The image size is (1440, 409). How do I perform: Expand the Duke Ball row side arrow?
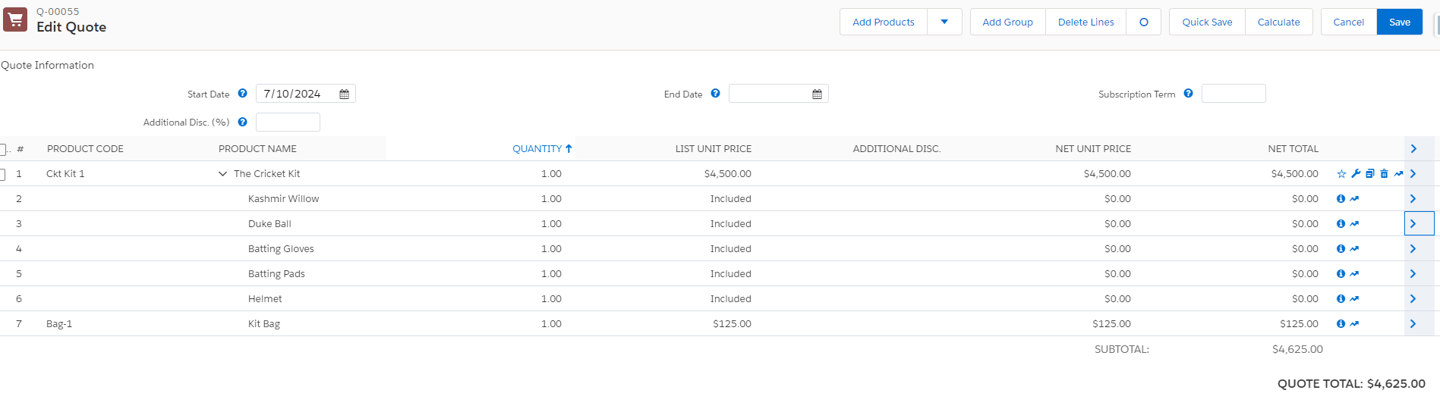point(1413,224)
